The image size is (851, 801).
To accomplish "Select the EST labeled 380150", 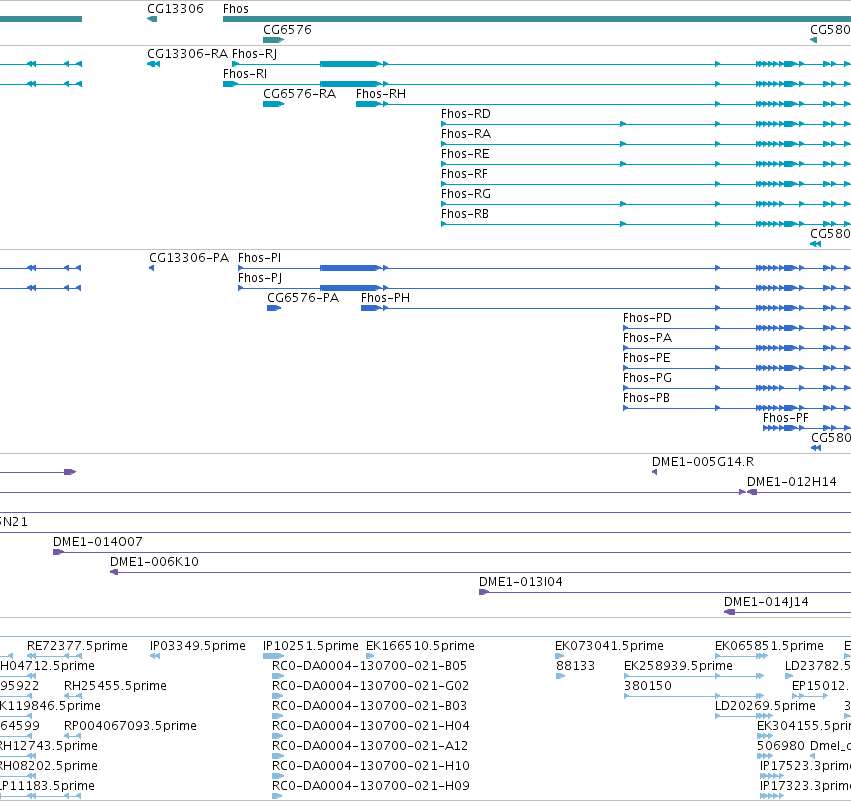I will tap(648, 686).
